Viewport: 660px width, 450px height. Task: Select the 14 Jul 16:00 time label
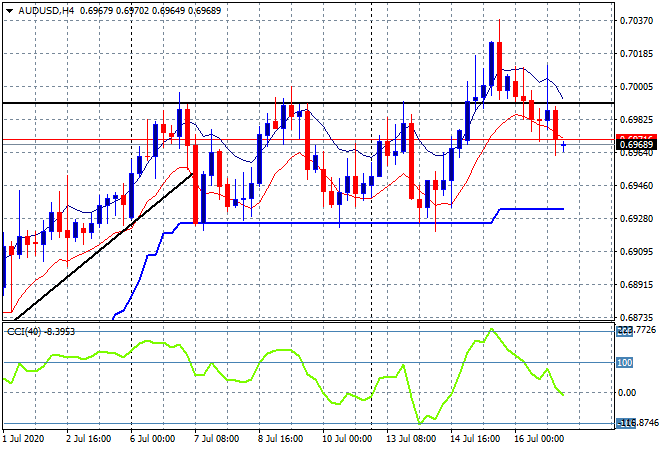pyautogui.click(x=475, y=439)
